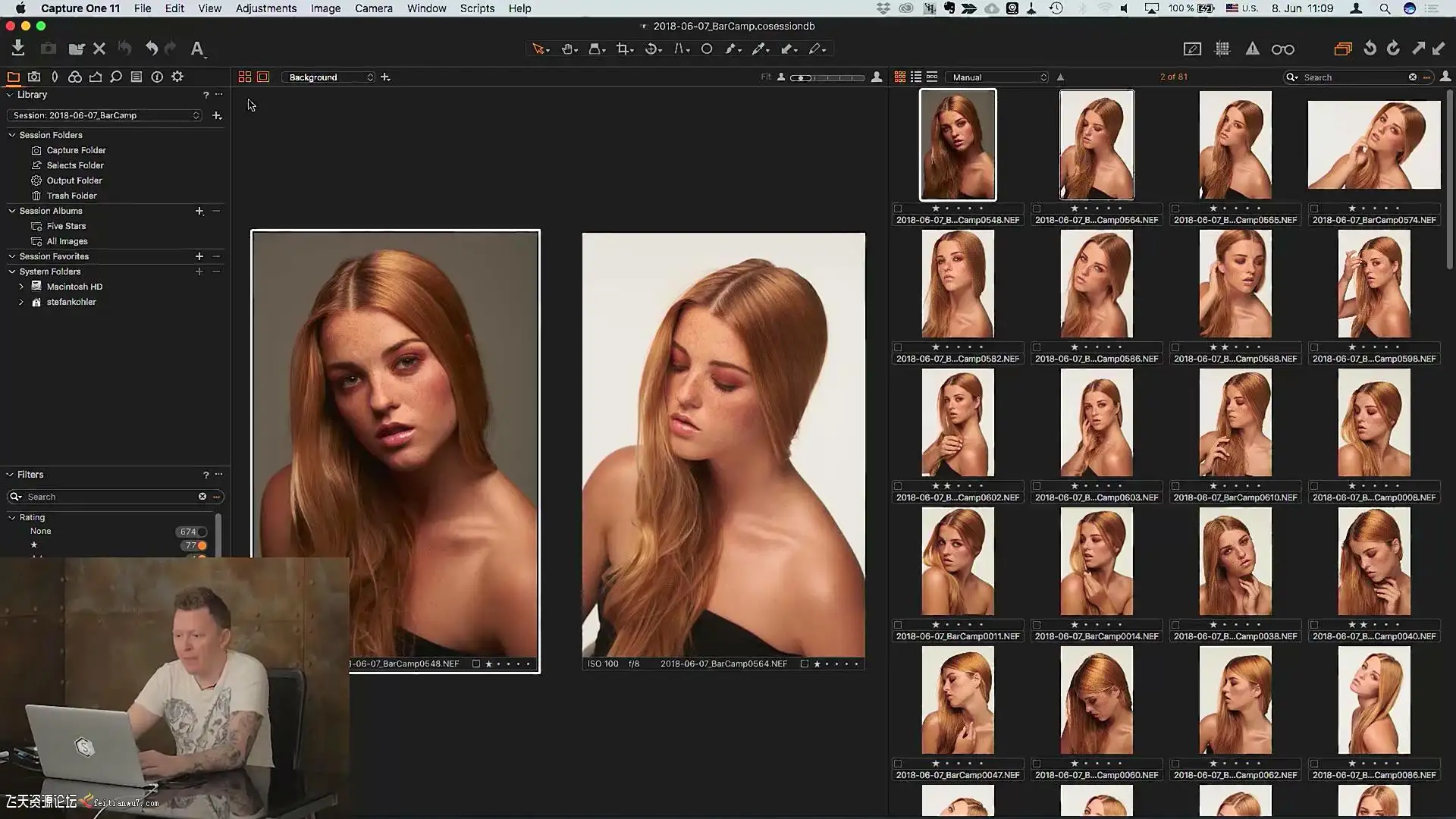
Task: Click the Import images icon
Action: click(x=18, y=49)
